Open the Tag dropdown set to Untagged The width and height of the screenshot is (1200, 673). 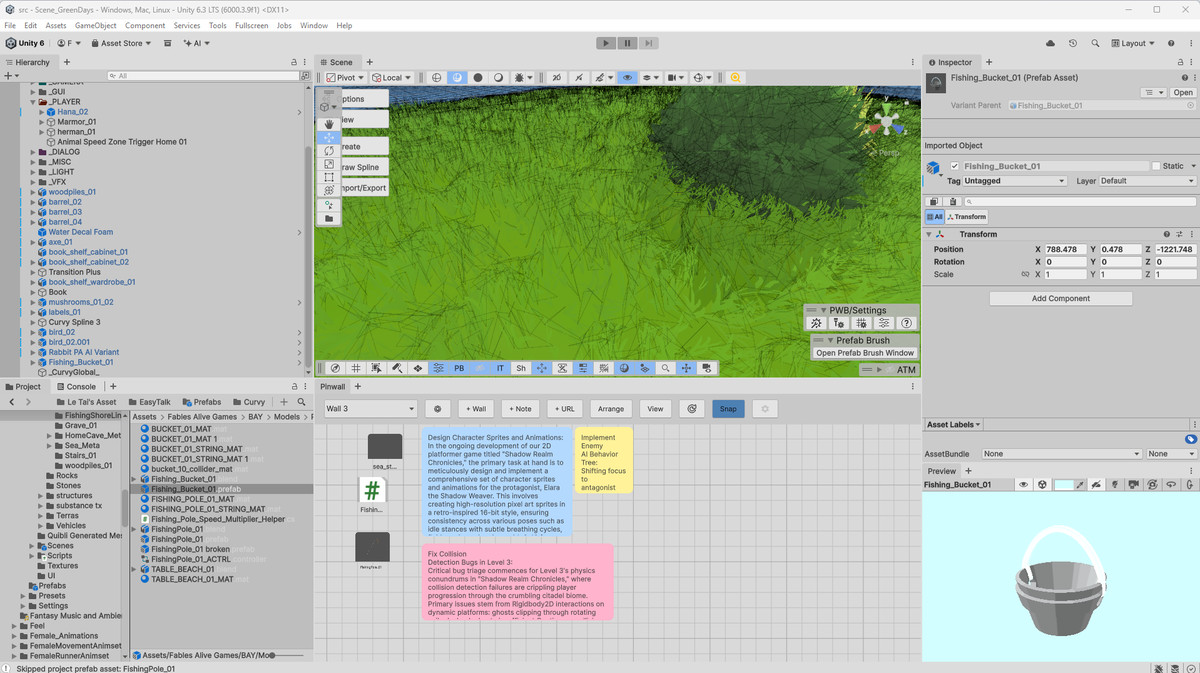point(1015,181)
